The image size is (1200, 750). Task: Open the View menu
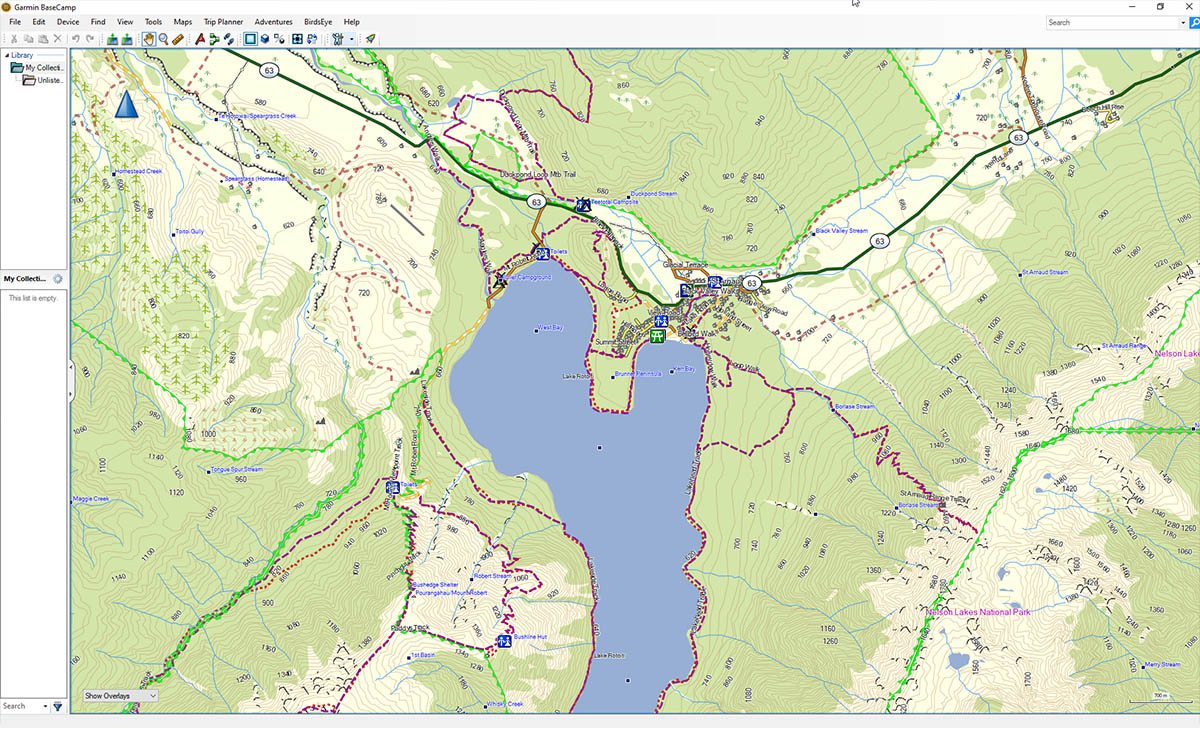click(125, 21)
